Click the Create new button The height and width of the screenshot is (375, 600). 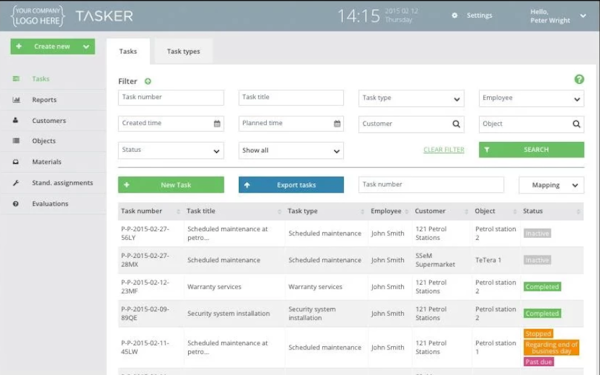[x=52, y=47]
